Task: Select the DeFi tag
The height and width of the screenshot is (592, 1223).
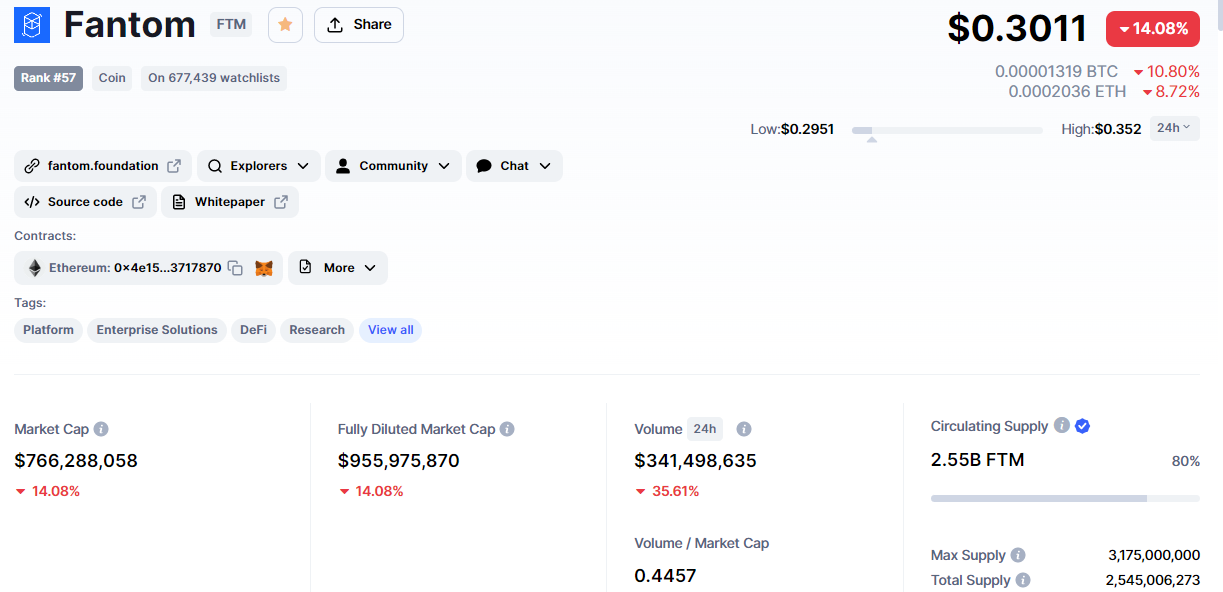Action: point(253,330)
